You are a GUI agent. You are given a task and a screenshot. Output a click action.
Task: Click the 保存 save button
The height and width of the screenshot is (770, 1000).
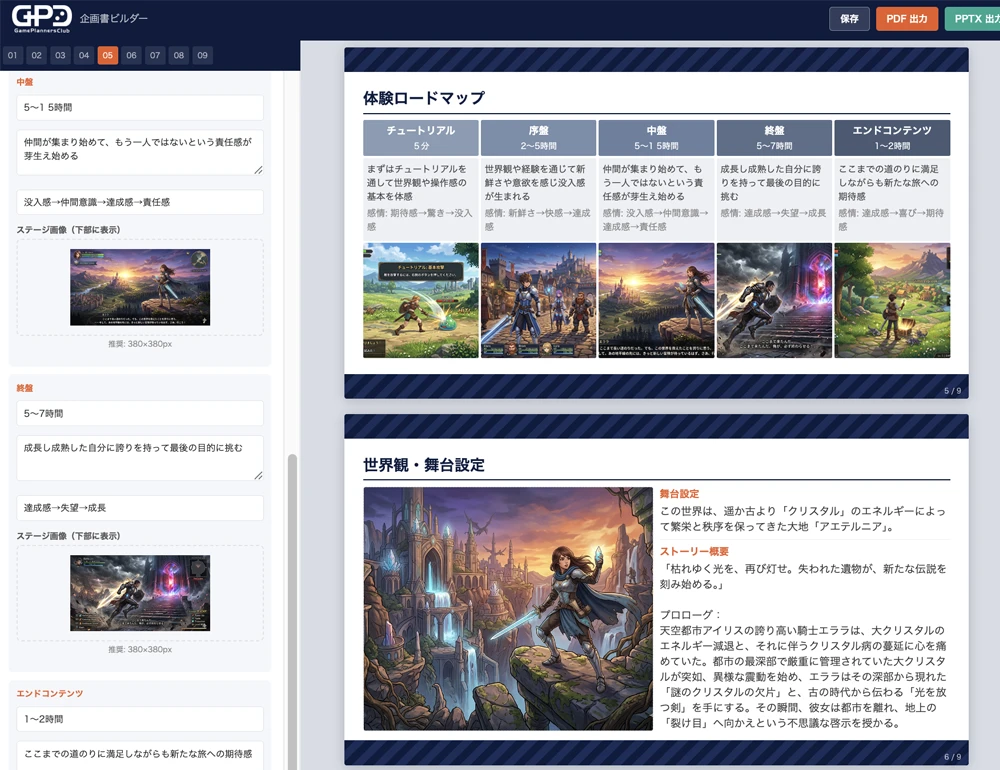point(848,18)
